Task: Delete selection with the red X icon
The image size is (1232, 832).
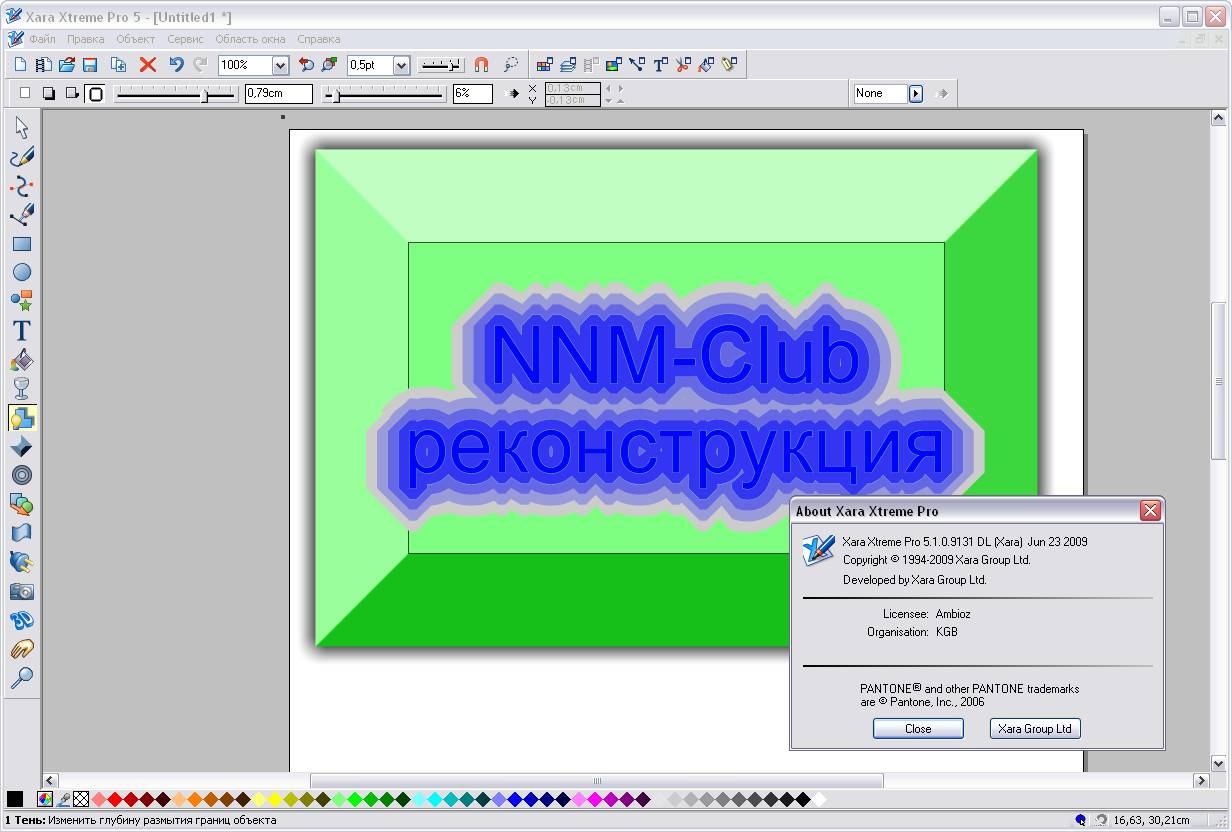Action: (x=148, y=65)
